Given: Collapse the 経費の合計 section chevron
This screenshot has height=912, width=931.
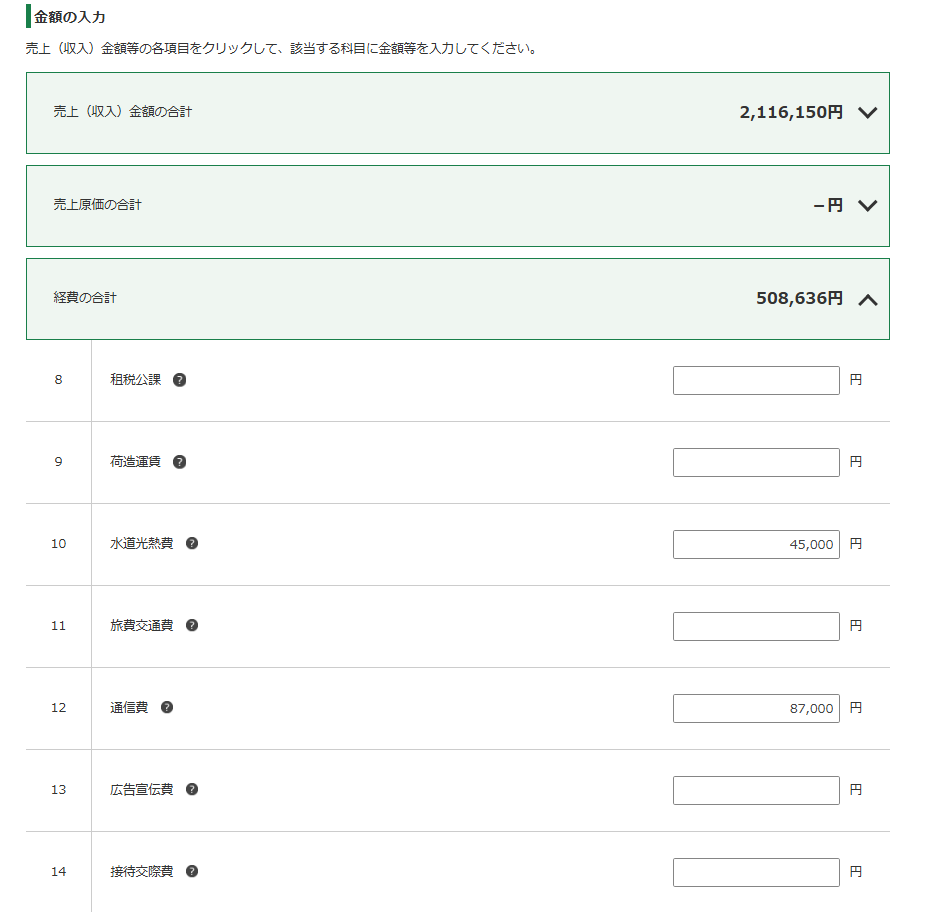Looking at the screenshot, I should [867, 299].
